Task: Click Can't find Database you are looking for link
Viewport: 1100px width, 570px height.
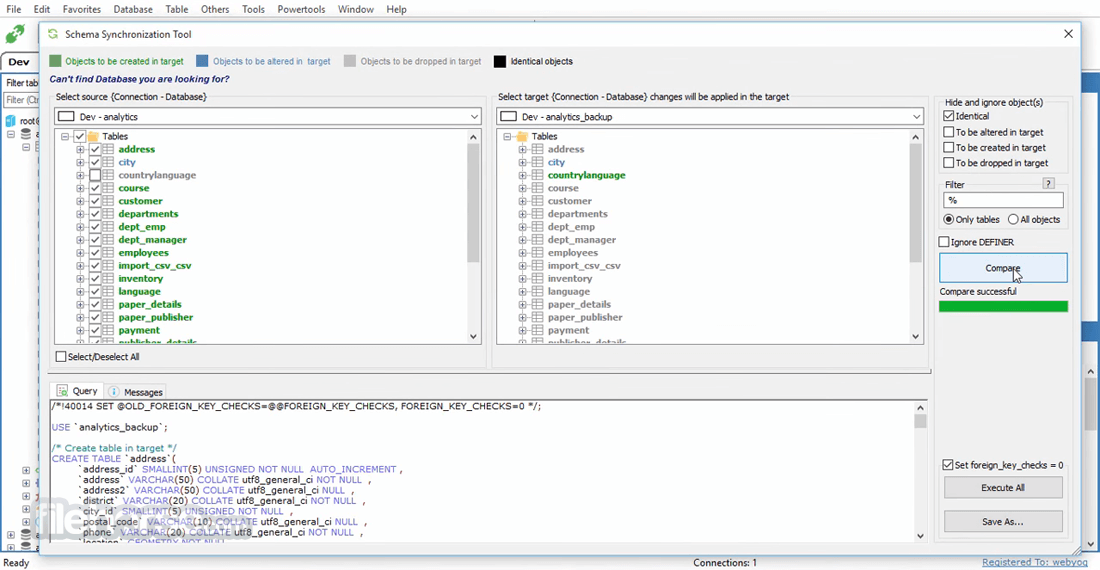Action: click(x=139, y=79)
